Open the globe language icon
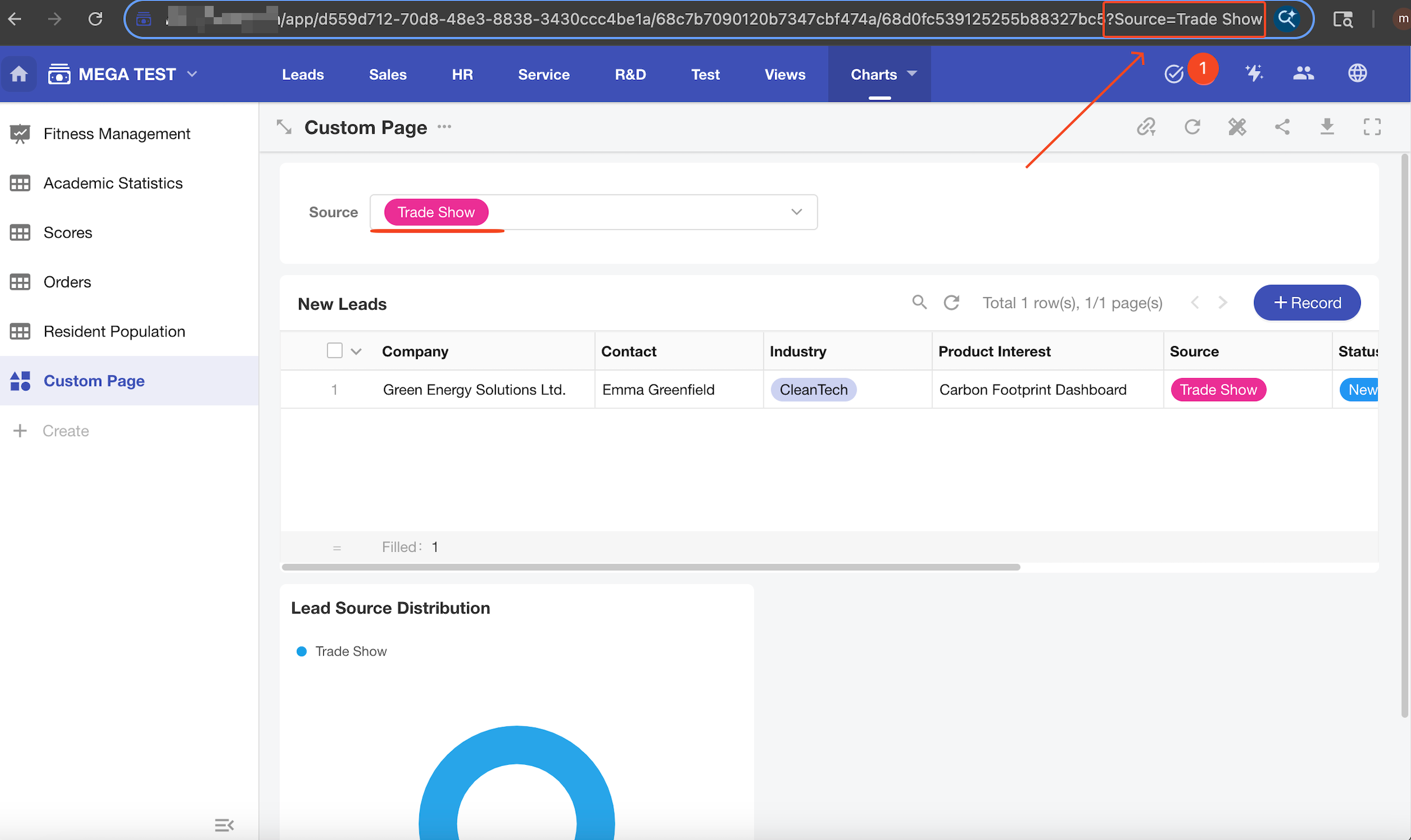 1357,73
